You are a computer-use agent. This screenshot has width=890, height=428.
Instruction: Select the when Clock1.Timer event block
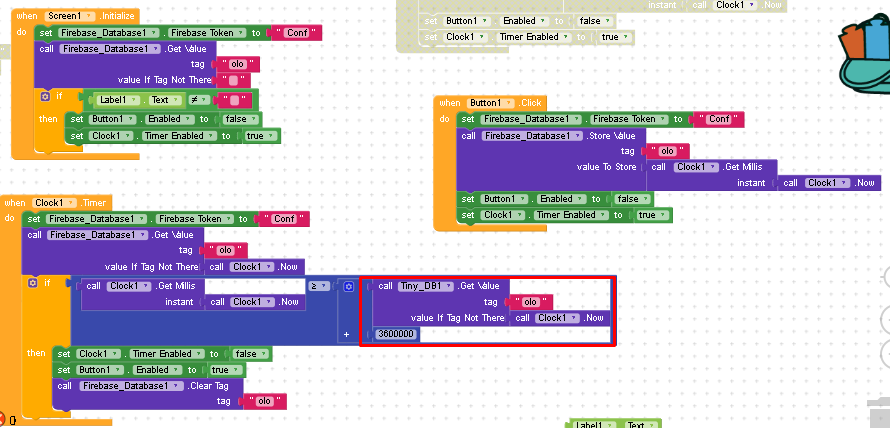(14, 202)
